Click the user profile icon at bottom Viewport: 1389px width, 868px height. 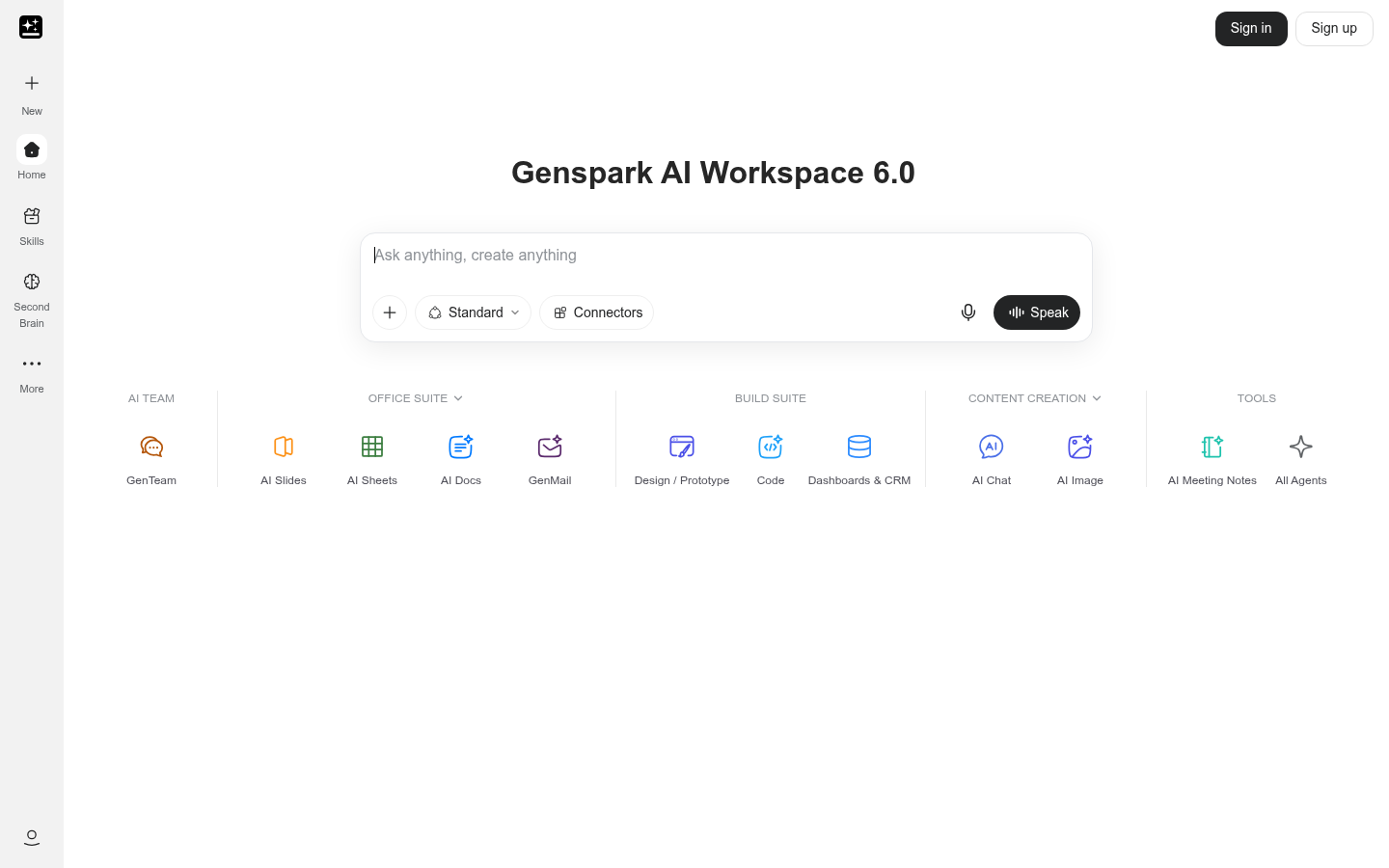pyautogui.click(x=32, y=837)
